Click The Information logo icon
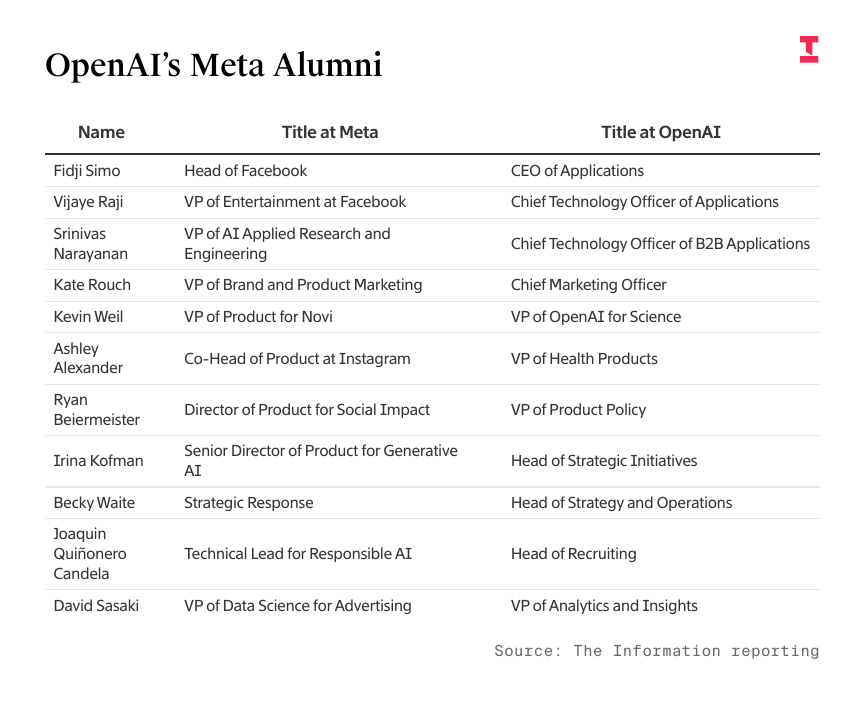The width and height of the screenshot is (866, 704). [x=809, y=50]
